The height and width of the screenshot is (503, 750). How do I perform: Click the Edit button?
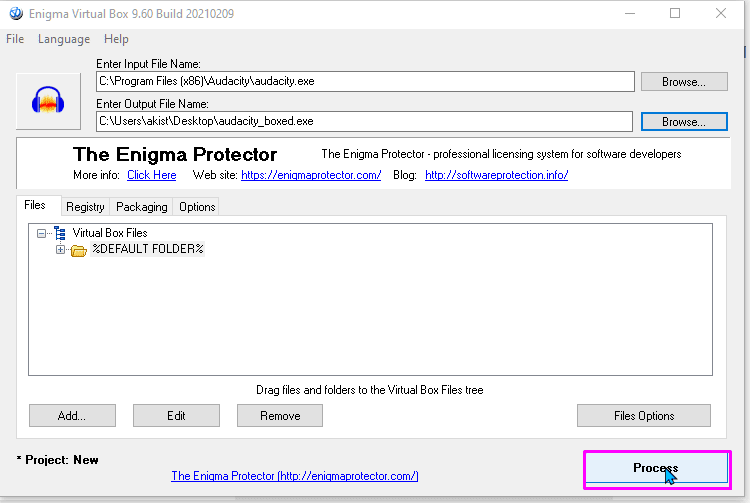tap(176, 416)
